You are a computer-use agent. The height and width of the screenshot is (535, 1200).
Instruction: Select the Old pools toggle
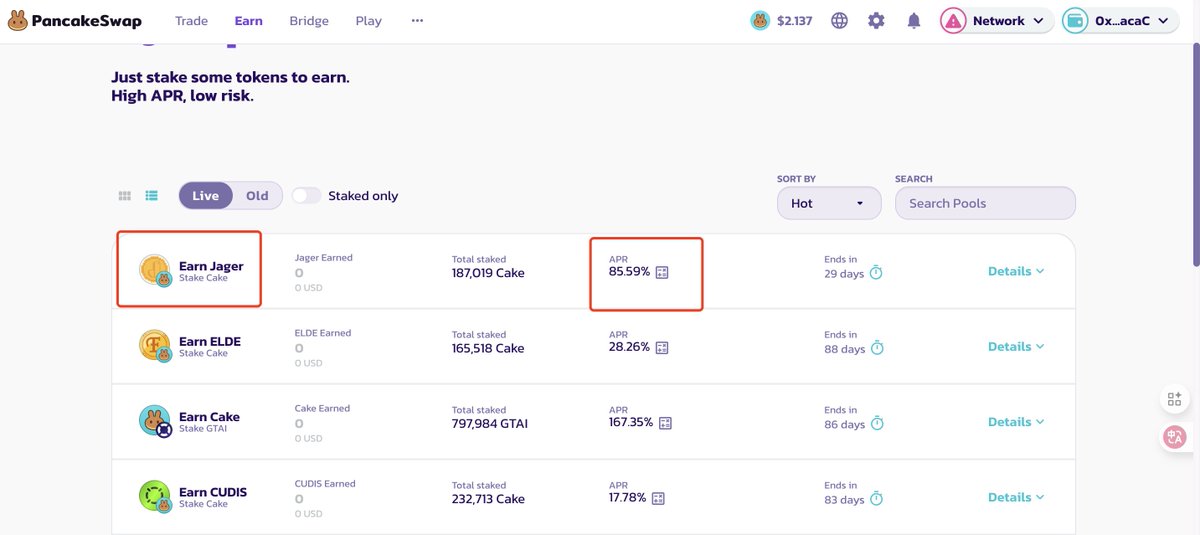[257, 196]
